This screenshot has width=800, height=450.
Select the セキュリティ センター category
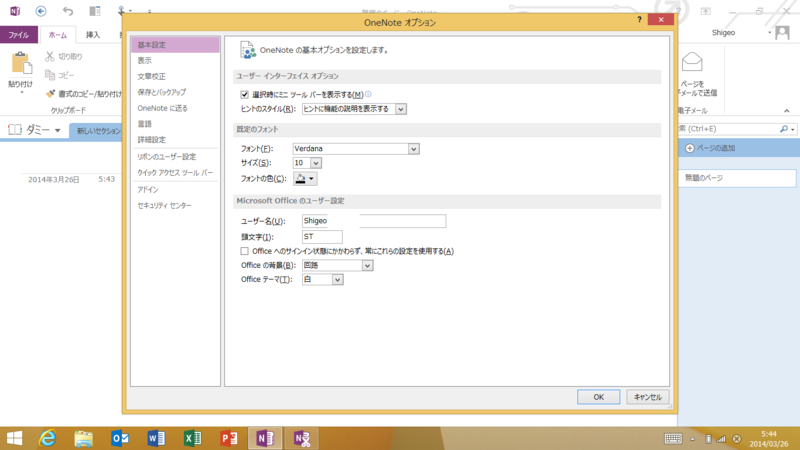click(x=175, y=205)
